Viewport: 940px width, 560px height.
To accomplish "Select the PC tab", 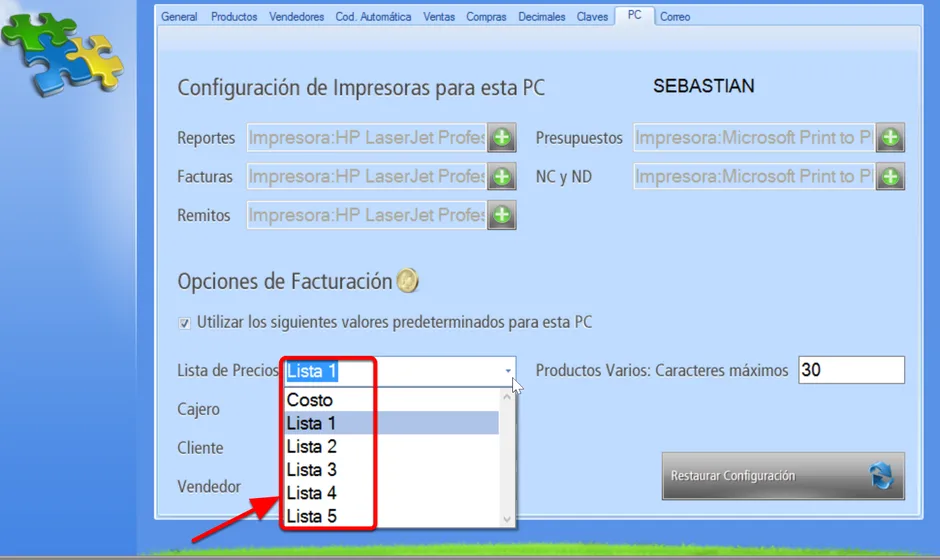I will (634, 15).
